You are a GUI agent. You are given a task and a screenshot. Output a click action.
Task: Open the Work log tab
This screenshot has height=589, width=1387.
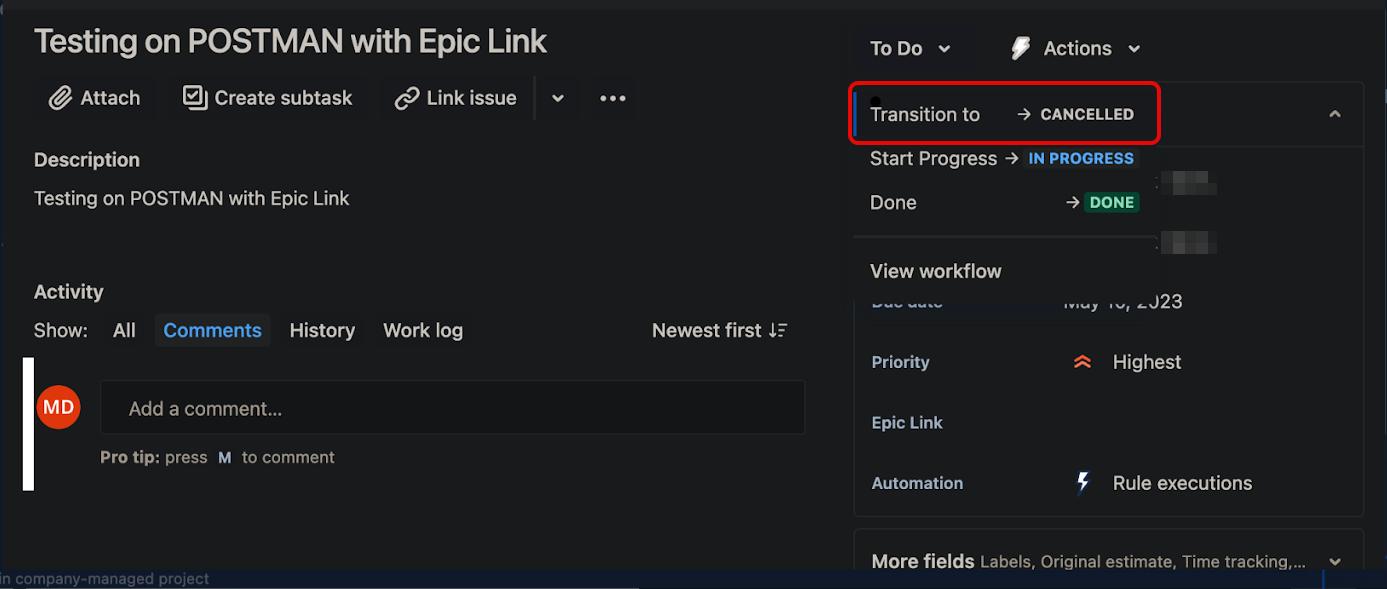(x=423, y=330)
